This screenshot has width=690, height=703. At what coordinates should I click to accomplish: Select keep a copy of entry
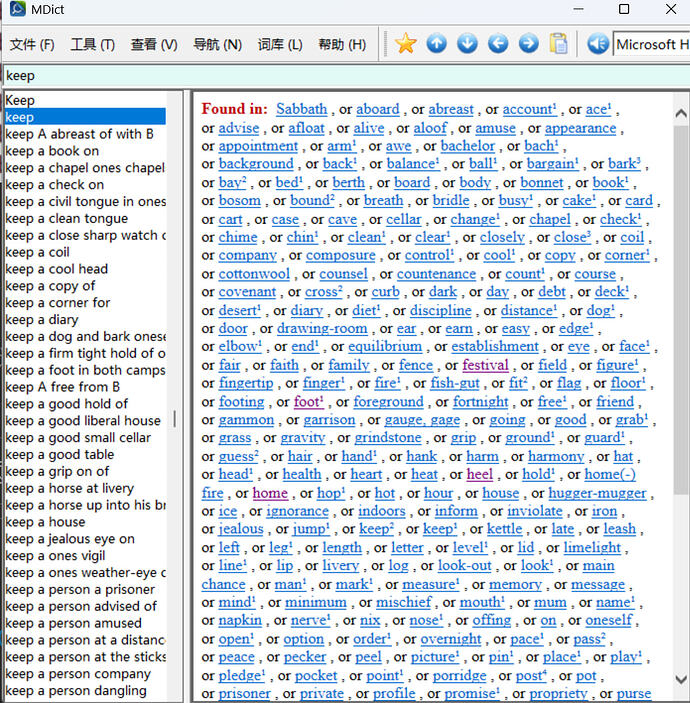(x=50, y=286)
